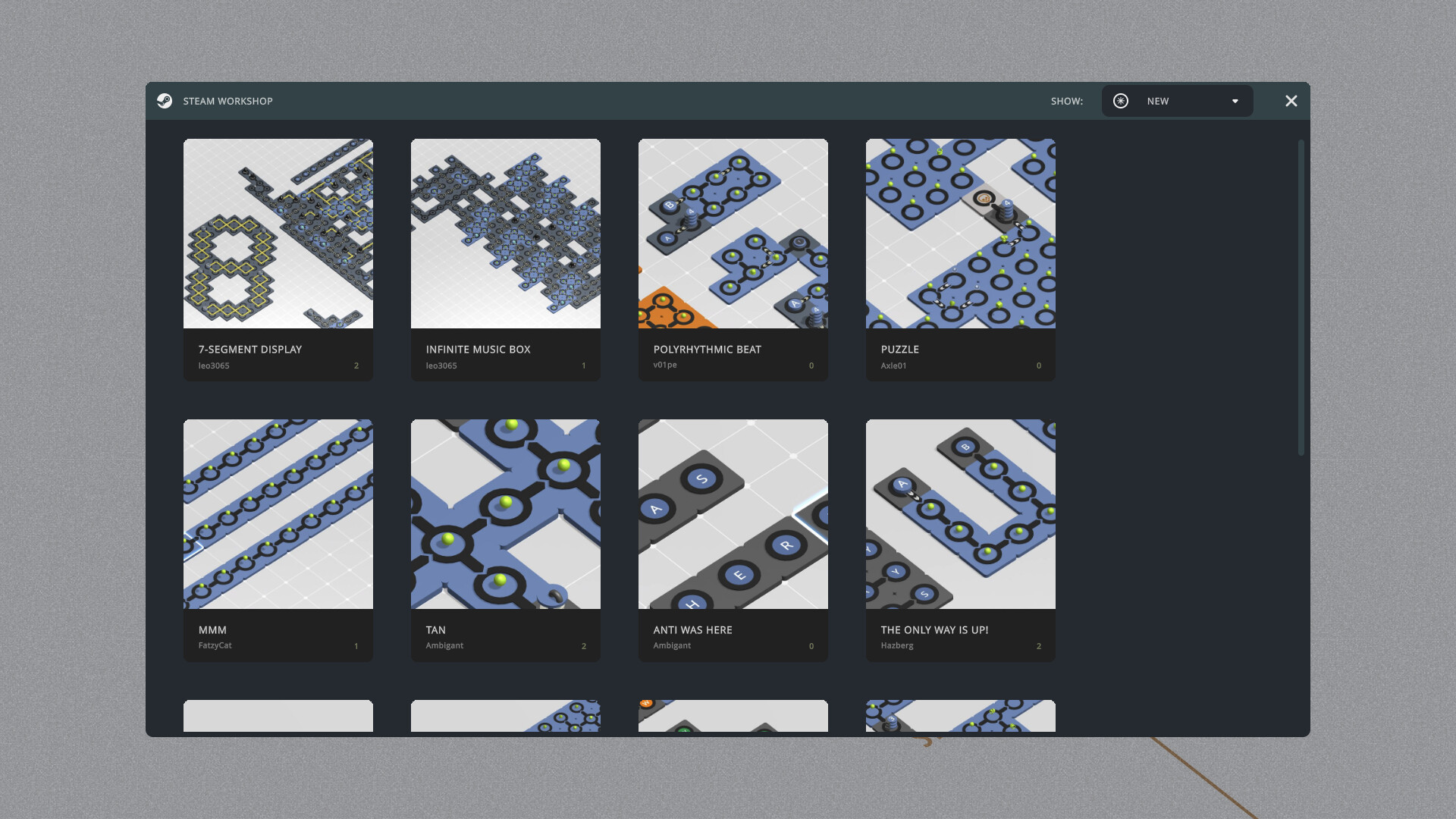1456x819 pixels.
Task: Open the Infinite Music Box thumbnail
Action: tap(506, 234)
